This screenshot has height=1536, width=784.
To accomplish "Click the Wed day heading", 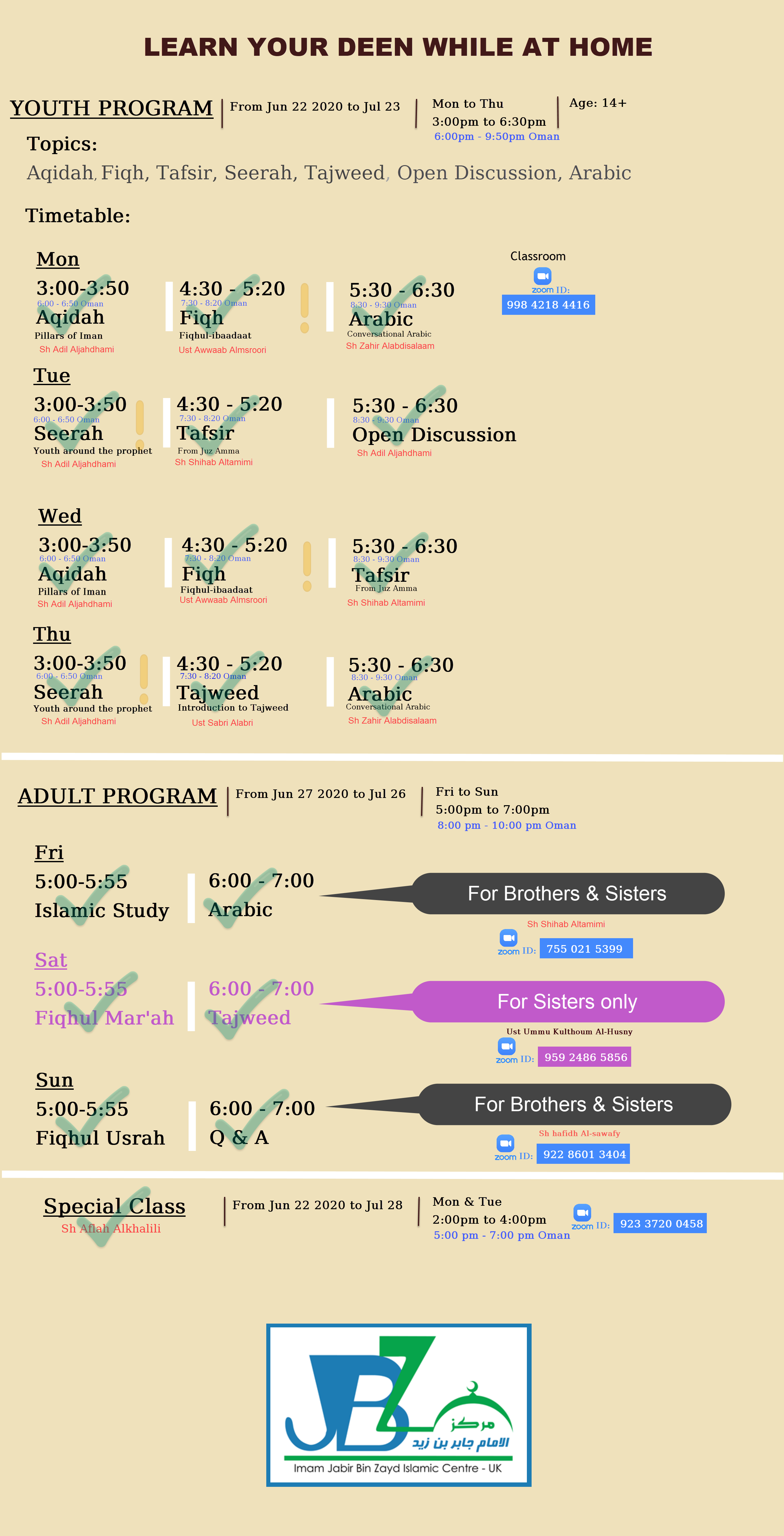I will pos(60,516).
